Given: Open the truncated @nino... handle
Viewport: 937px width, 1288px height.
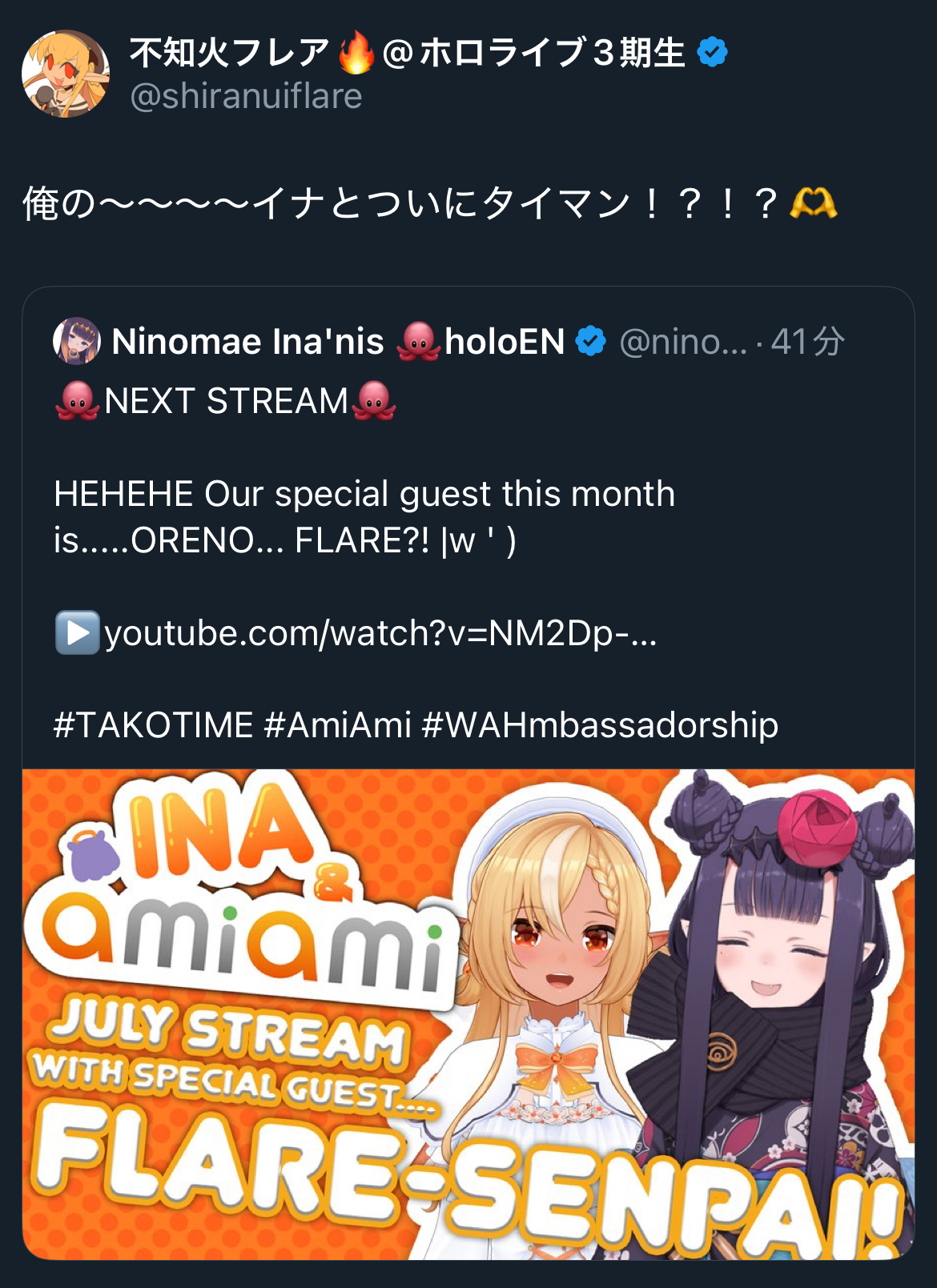Looking at the screenshot, I should [683, 342].
